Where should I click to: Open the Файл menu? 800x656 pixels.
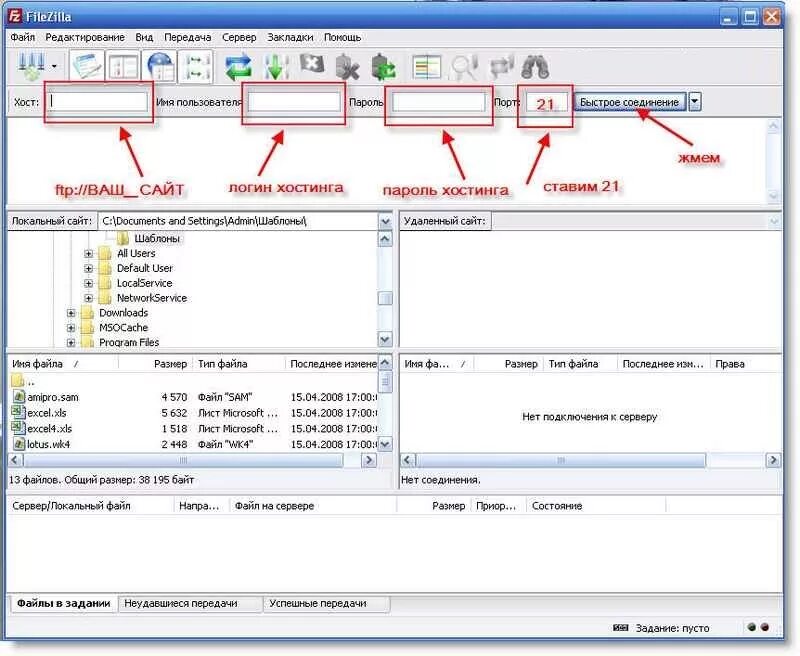click(22, 37)
